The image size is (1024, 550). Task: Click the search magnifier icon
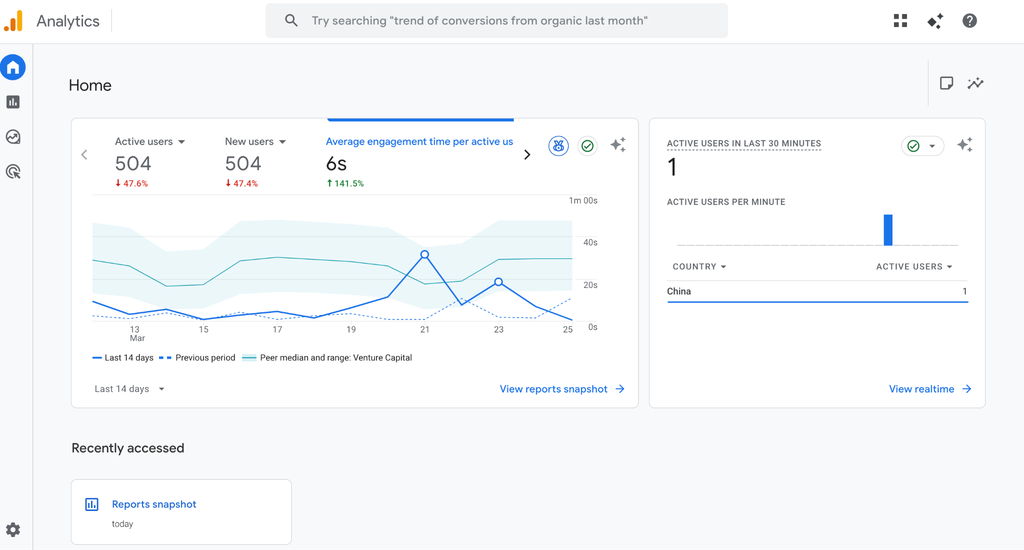(x=291, y=21)
